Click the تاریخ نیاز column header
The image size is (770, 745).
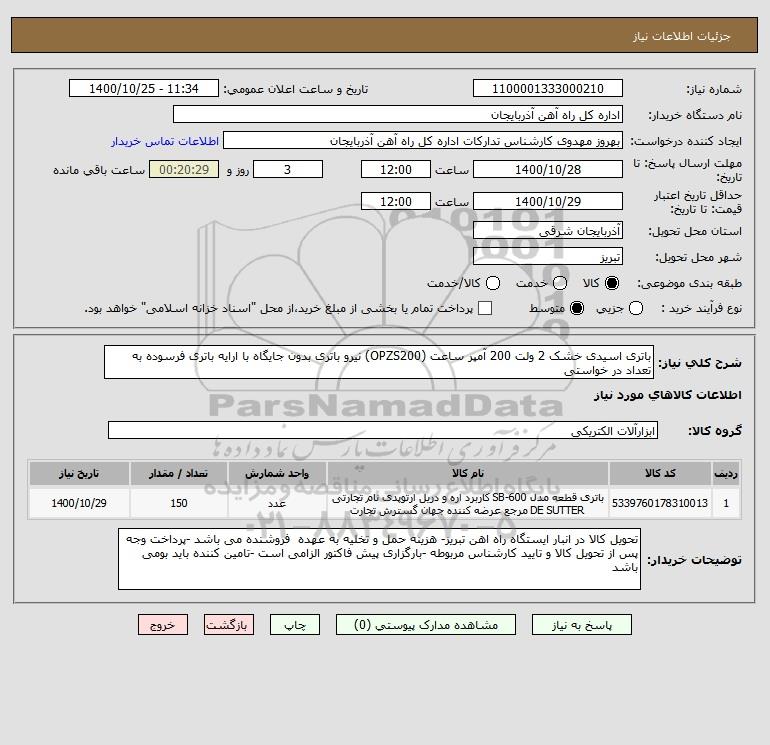79,473
